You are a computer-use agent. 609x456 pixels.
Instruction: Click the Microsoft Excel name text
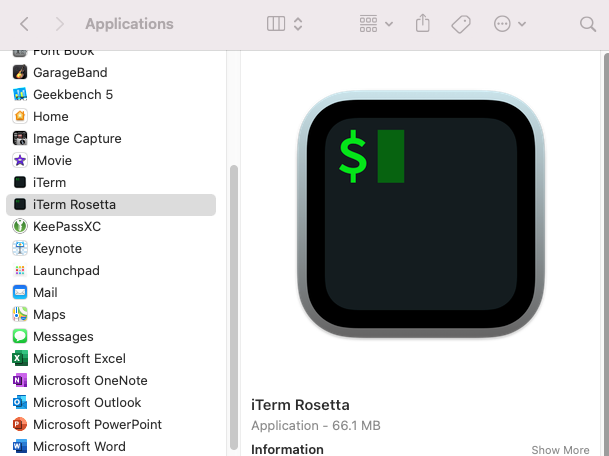pyautogui.click(x=79, y=359)
